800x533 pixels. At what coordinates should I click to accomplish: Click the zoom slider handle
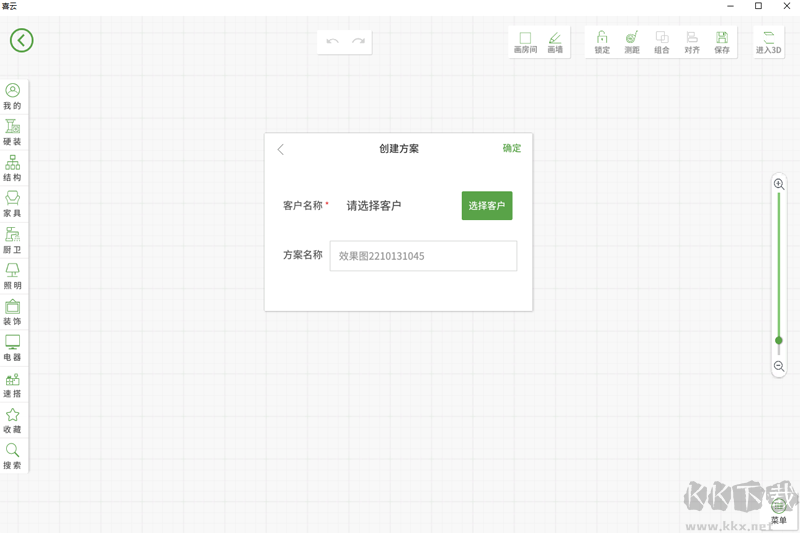779,340
